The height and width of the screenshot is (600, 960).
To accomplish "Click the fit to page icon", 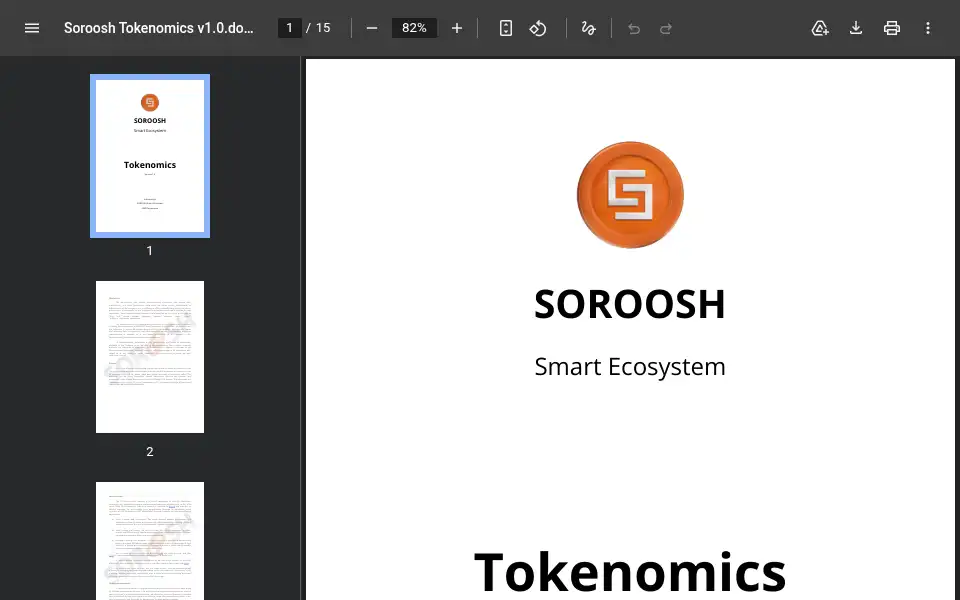I will click(x=506, y=28).
